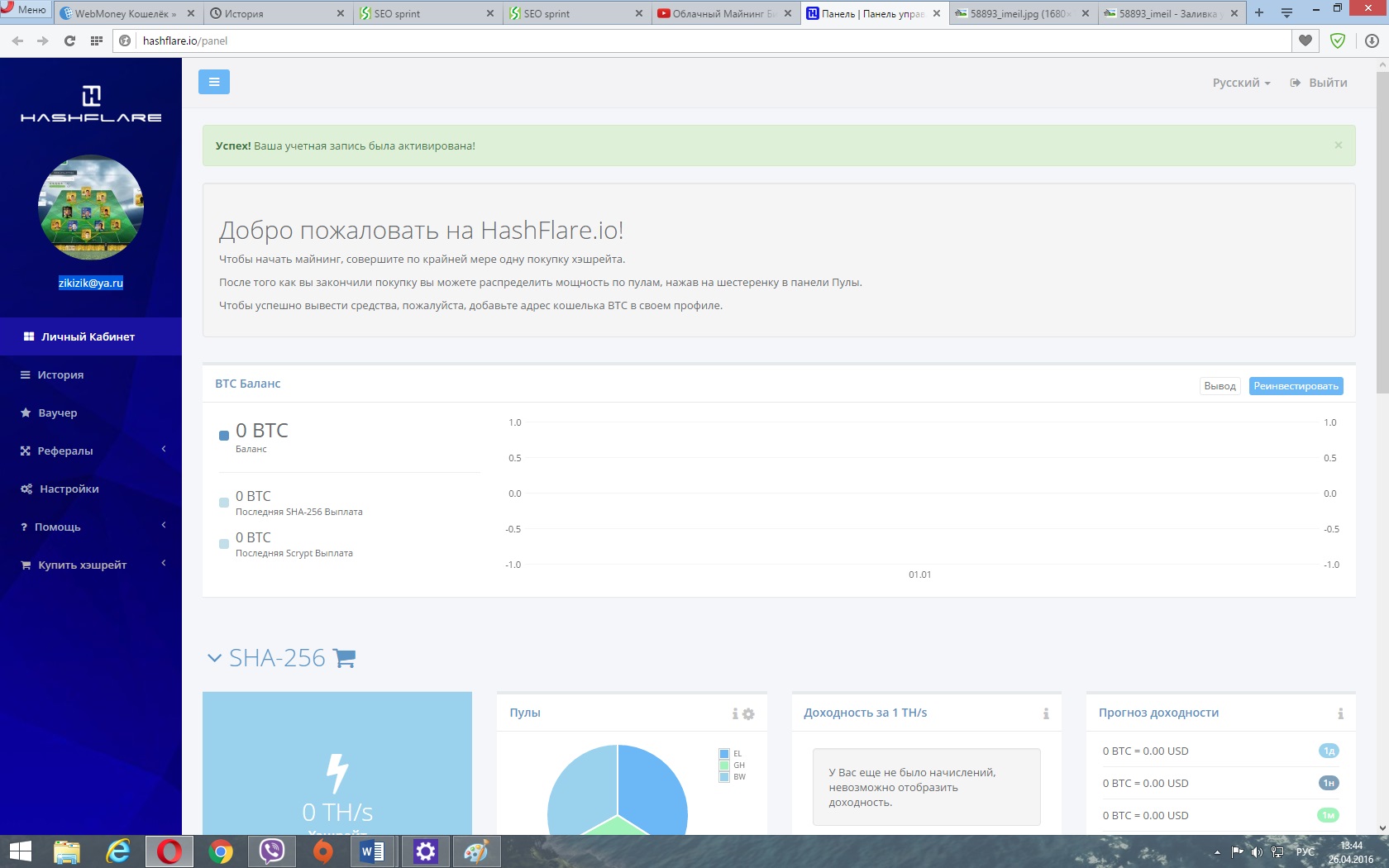Click the Ваучер star icon
The width and height of the screenshot is (1389, 868).
tap(26, 413)
